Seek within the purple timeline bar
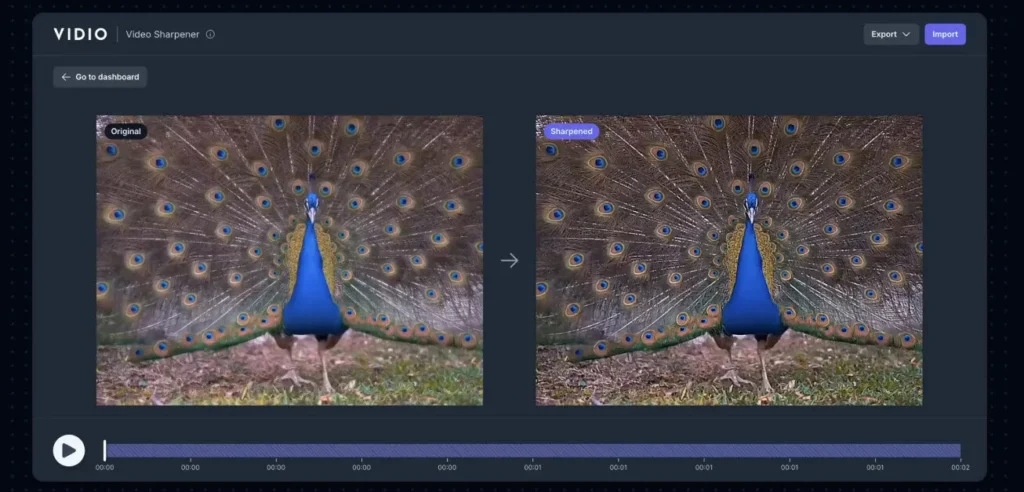 pos(533,450)
